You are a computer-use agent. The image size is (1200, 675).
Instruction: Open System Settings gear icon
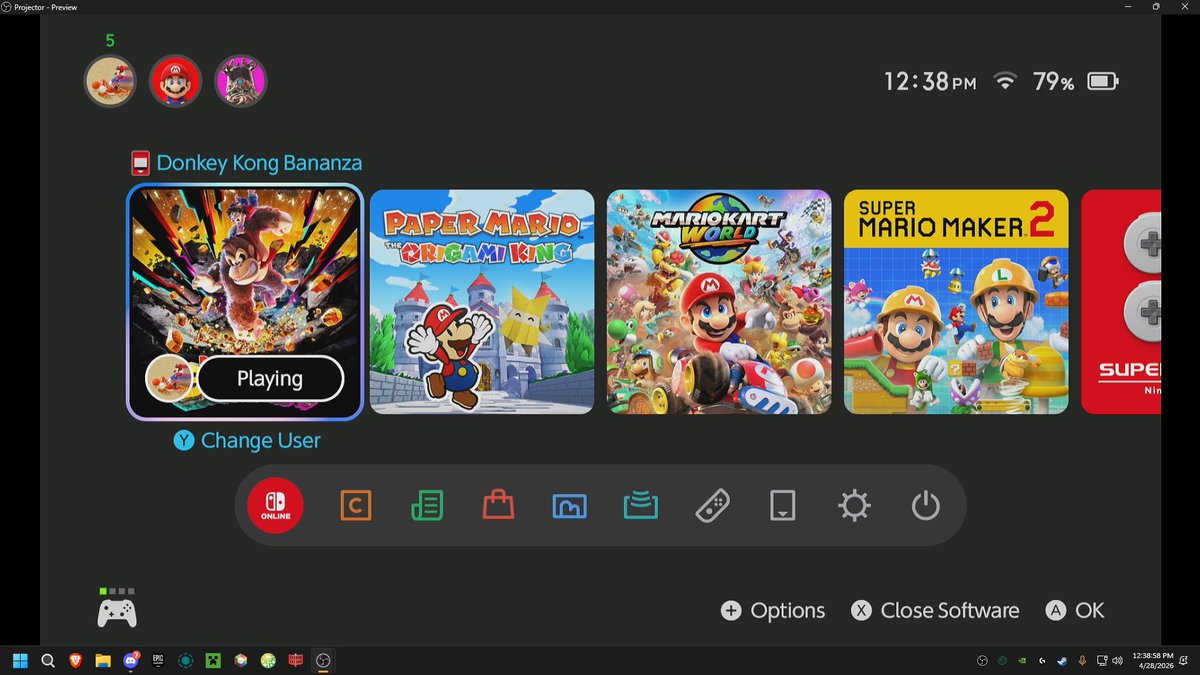coord(854,506)
